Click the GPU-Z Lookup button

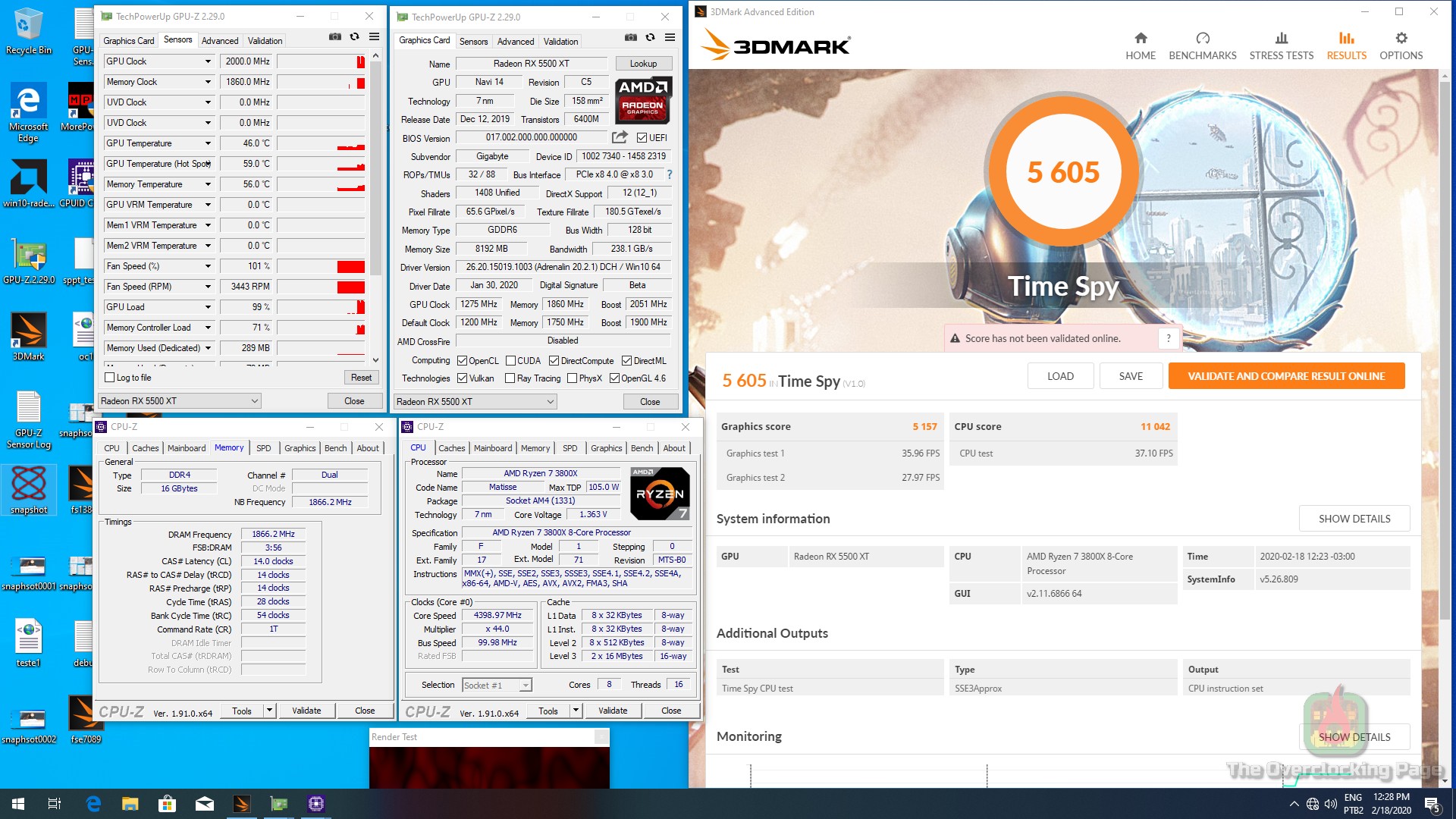click(642, 64)
